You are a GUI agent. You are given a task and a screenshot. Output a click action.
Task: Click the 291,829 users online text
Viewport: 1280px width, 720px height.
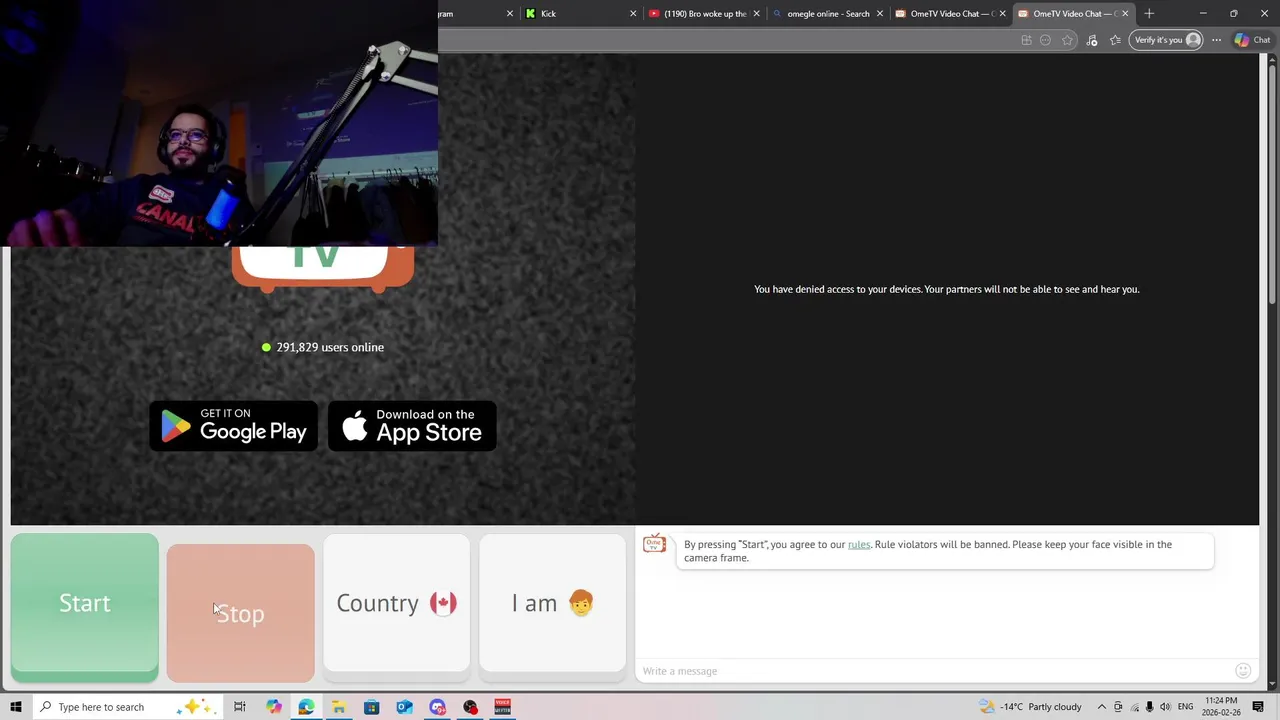(330, 347)
